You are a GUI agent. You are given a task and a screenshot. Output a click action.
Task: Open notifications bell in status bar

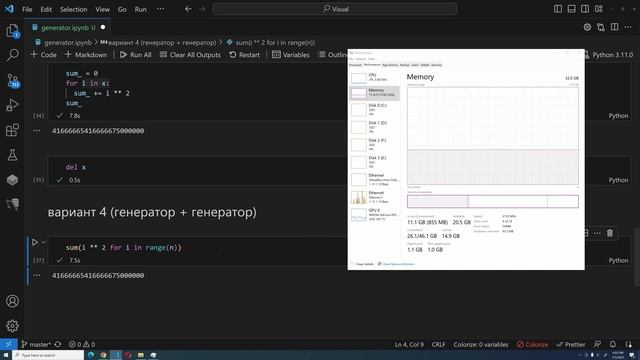[613, 344]
